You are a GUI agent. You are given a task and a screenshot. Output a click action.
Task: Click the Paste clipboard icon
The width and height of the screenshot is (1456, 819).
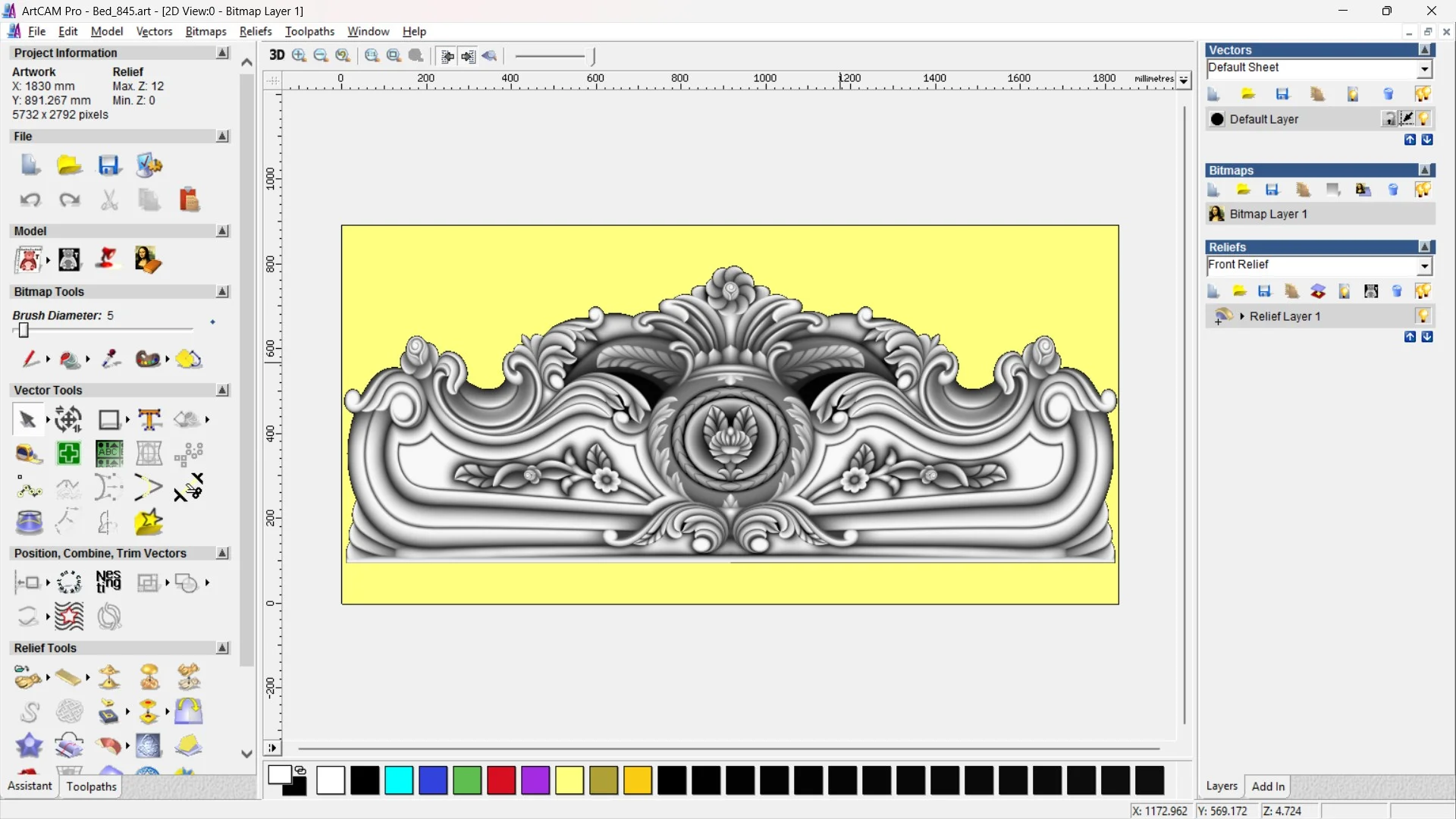[189, 200]
